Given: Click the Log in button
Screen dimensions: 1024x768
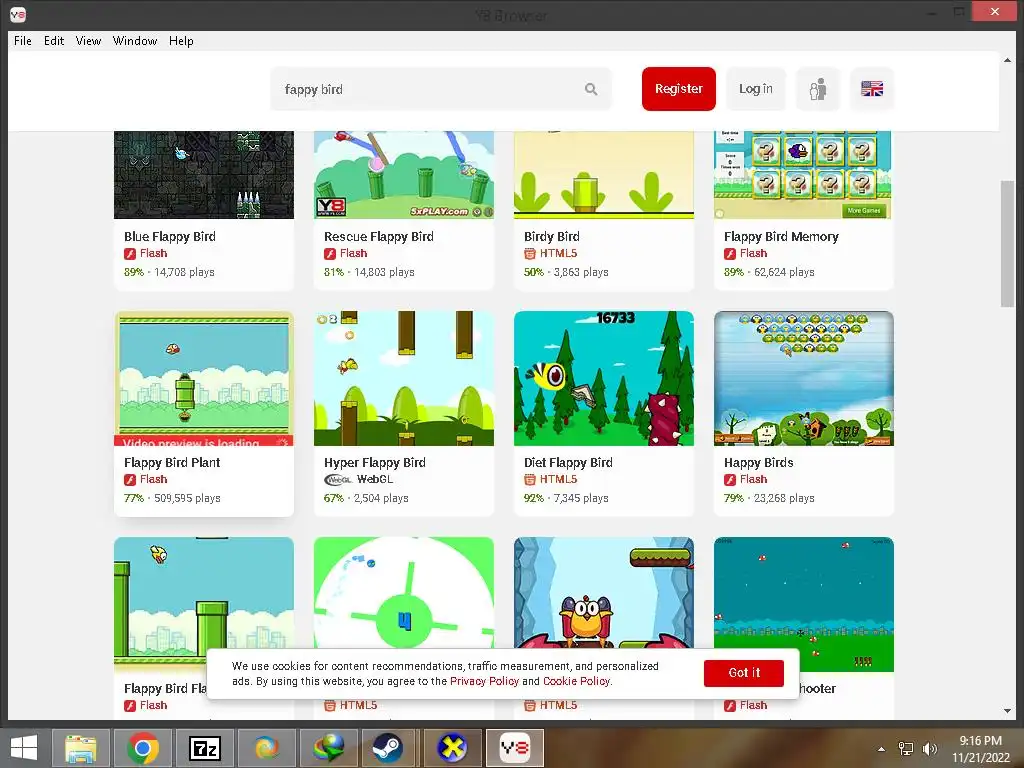Looking at the screenshot, I should (x=756, y=89).
